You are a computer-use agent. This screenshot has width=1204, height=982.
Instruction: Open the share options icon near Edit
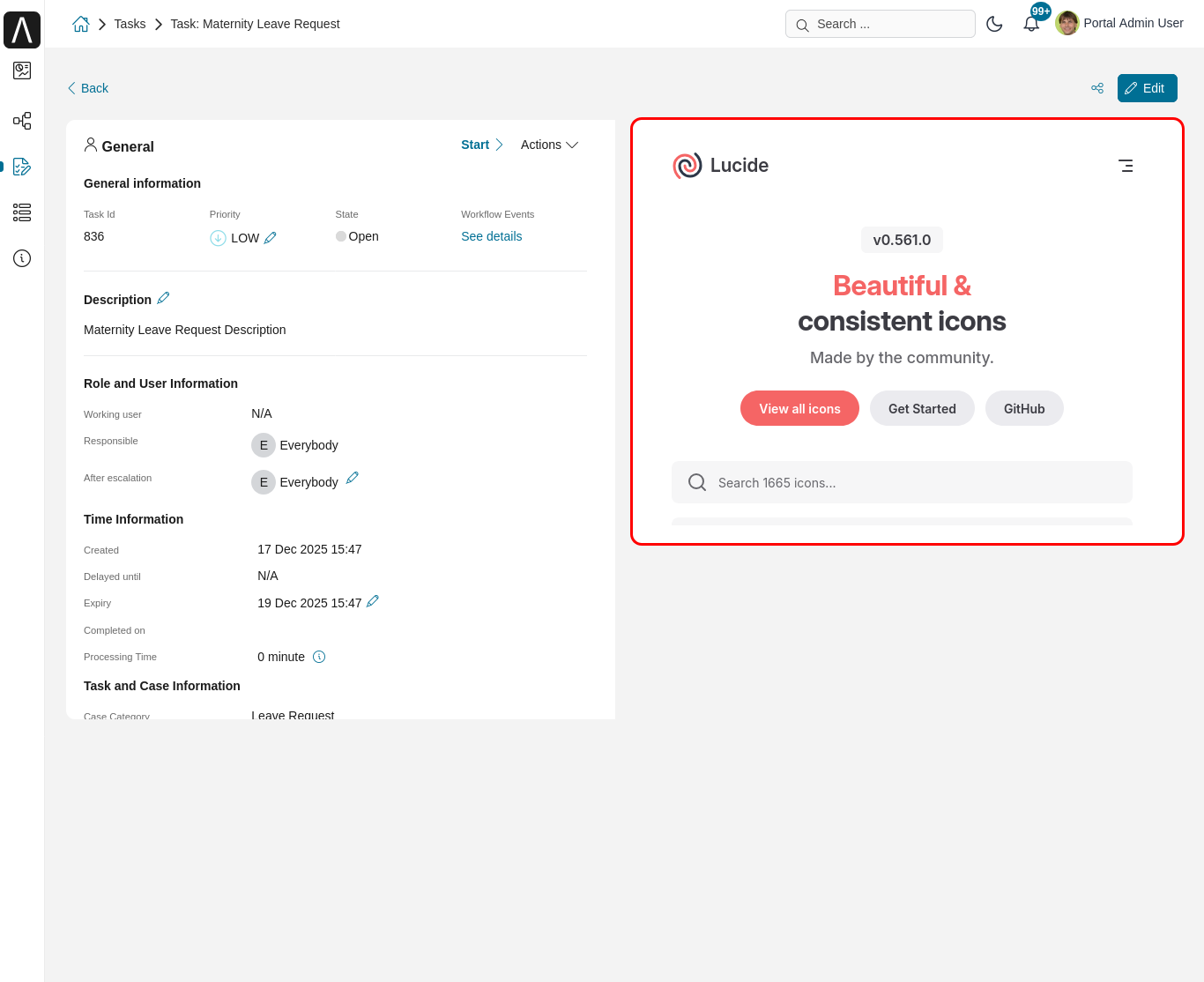(x=1096, y=88)
